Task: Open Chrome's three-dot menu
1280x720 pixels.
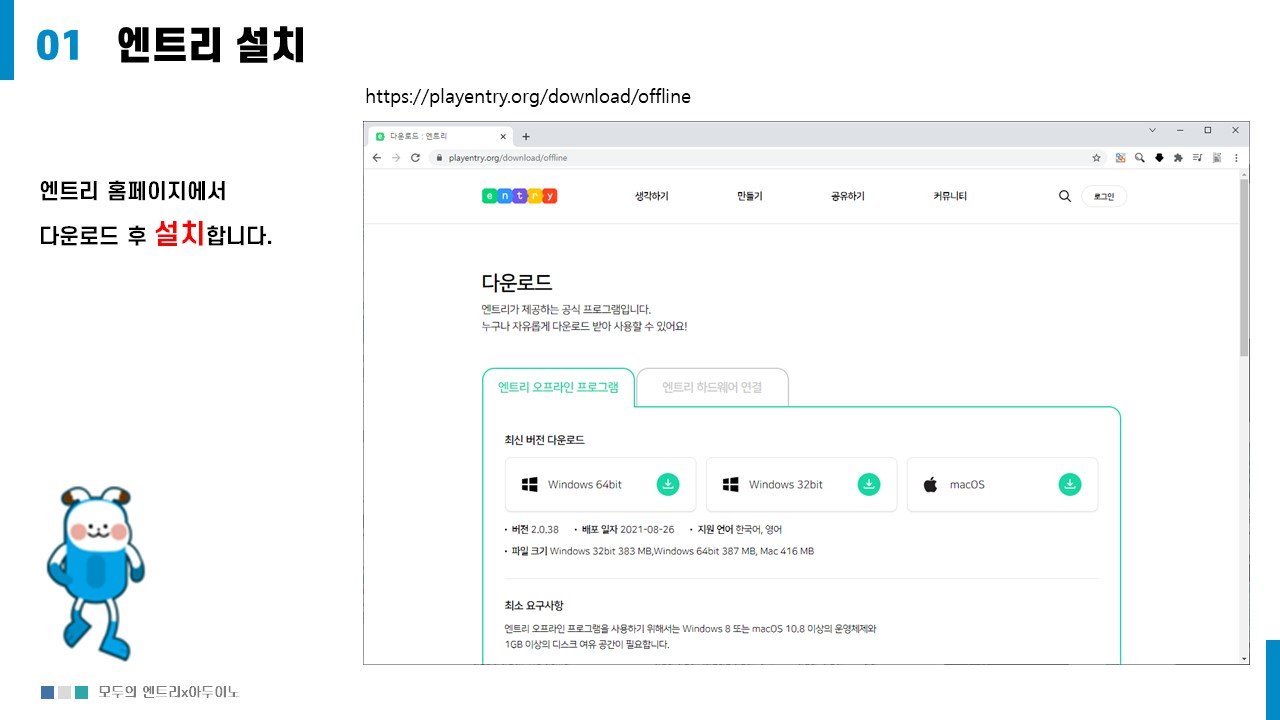Action: [x=1236, y=158]
